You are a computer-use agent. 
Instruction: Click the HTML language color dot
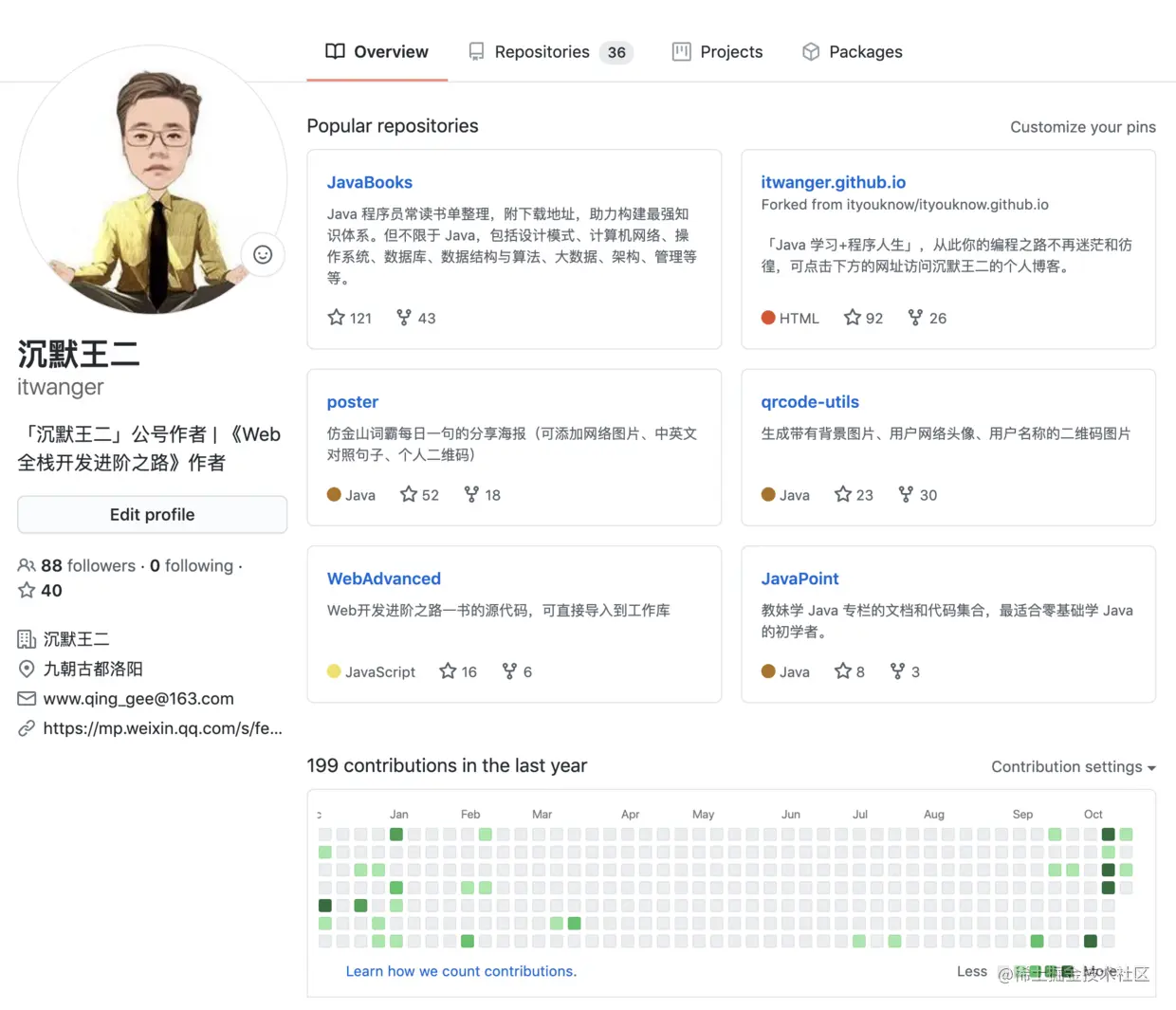(x=768, y=318)
